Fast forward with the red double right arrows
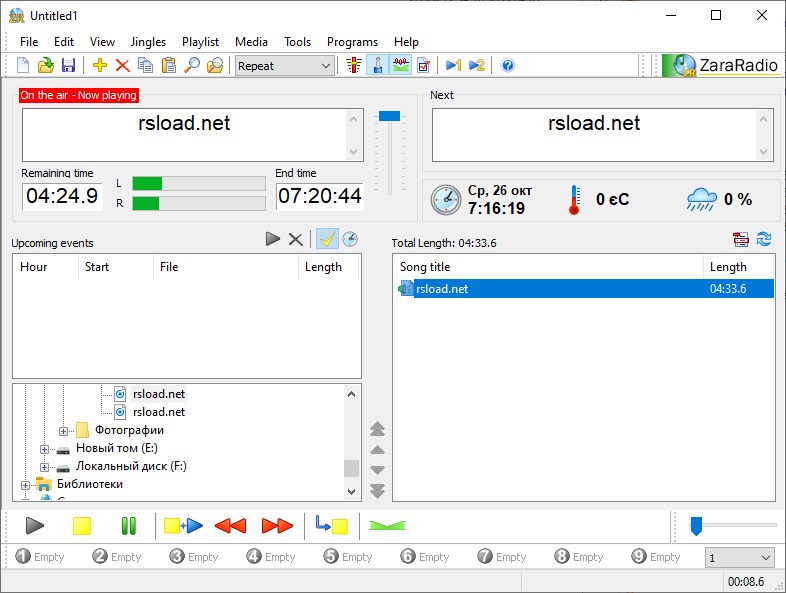The height and width of the screenshot is (593, 786). tap(278, 526)
